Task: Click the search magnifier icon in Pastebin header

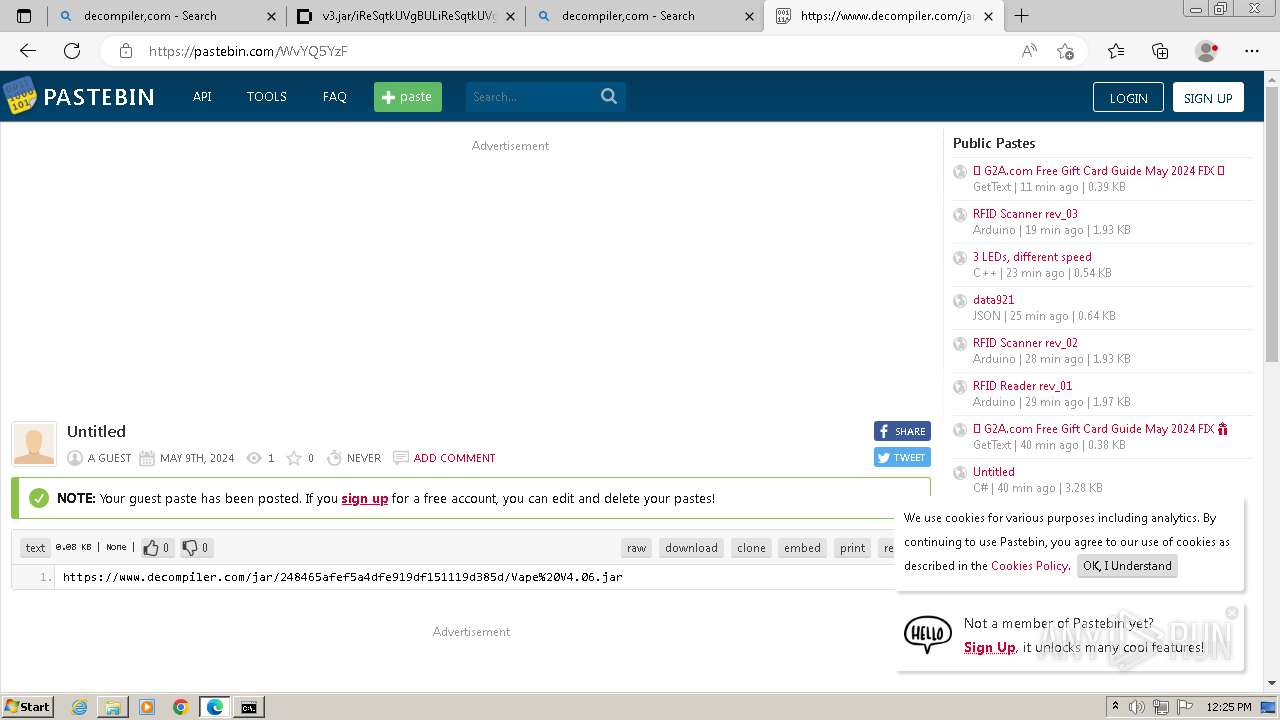Action: (609, 96)
